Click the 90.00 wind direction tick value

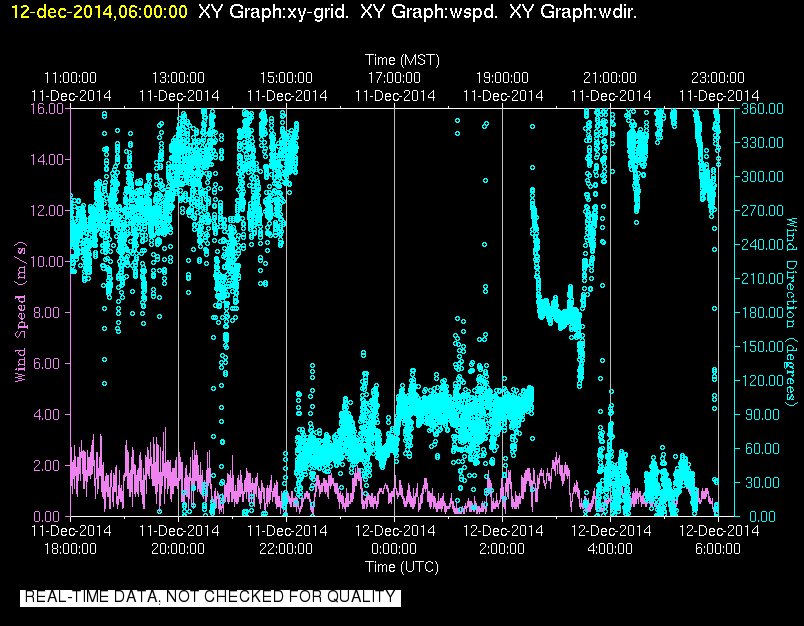(762, 414)
